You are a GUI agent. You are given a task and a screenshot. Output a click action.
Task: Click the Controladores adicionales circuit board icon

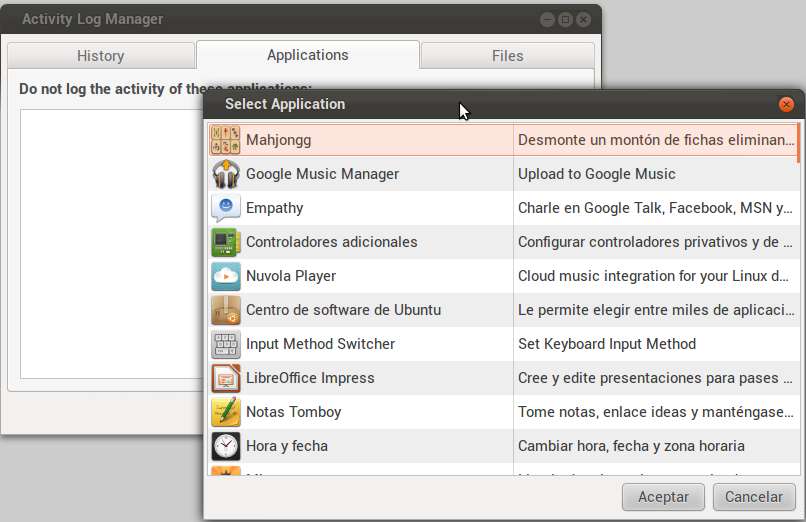[x=225, y=242]
